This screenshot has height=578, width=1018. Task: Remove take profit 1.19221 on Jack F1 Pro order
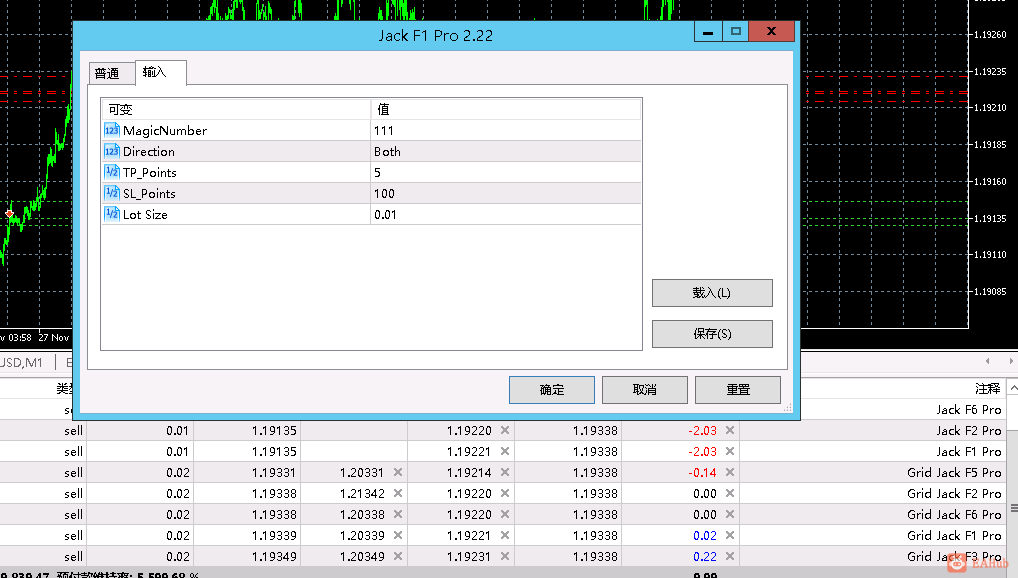click(504, 451)
